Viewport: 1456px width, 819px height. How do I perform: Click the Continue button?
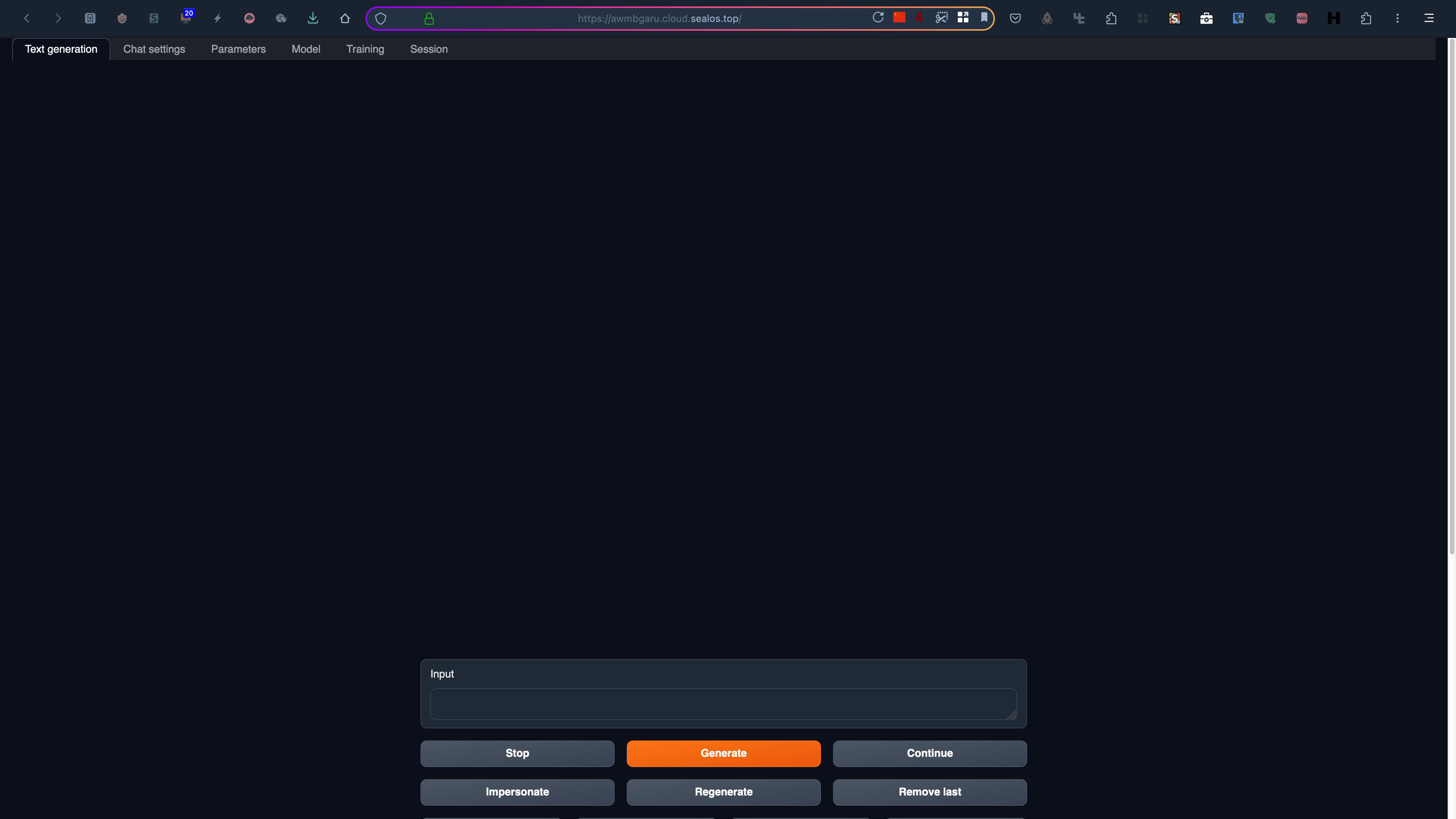coord(930,753)
